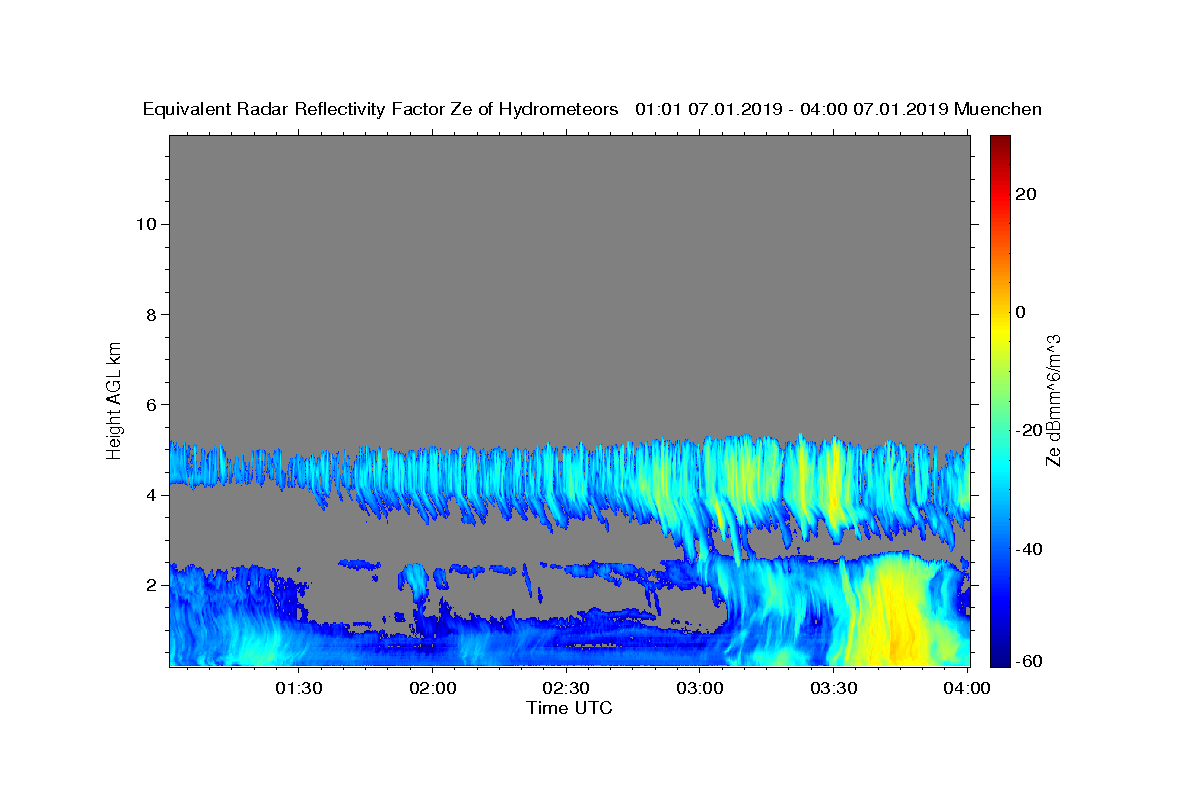Click the 03:00 time tick label
The height and width of the screenshot is (800, 1200).
pyautogui.click(x=701, y=688)
